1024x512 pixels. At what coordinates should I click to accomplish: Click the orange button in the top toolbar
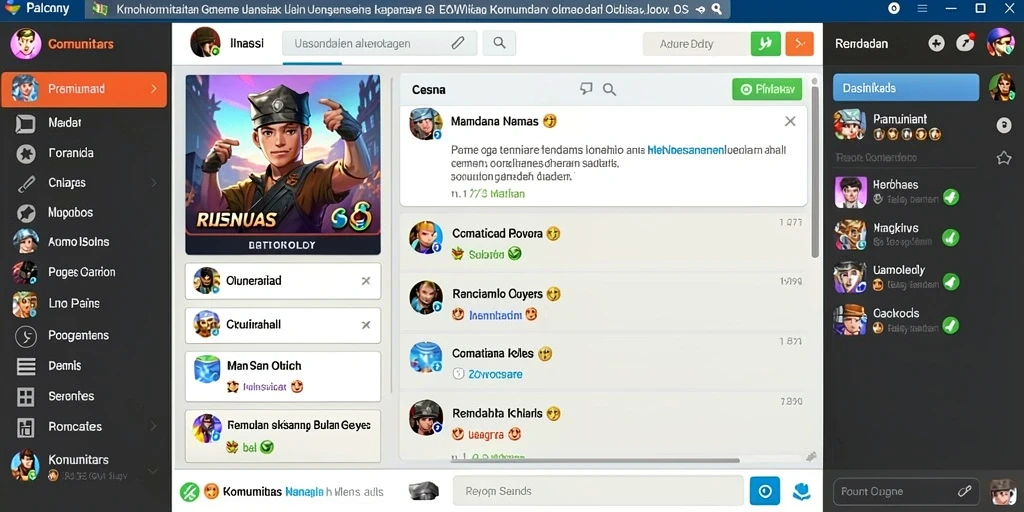tap(799, 44)
